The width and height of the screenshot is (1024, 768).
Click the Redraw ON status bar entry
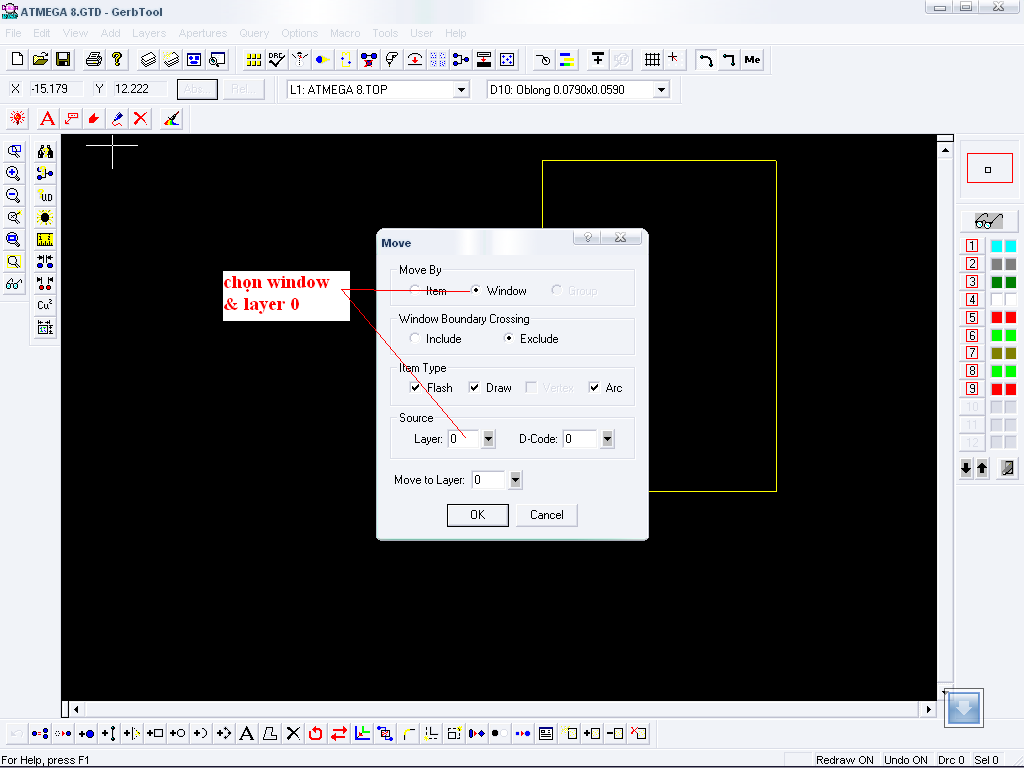[x=844, y=760]
